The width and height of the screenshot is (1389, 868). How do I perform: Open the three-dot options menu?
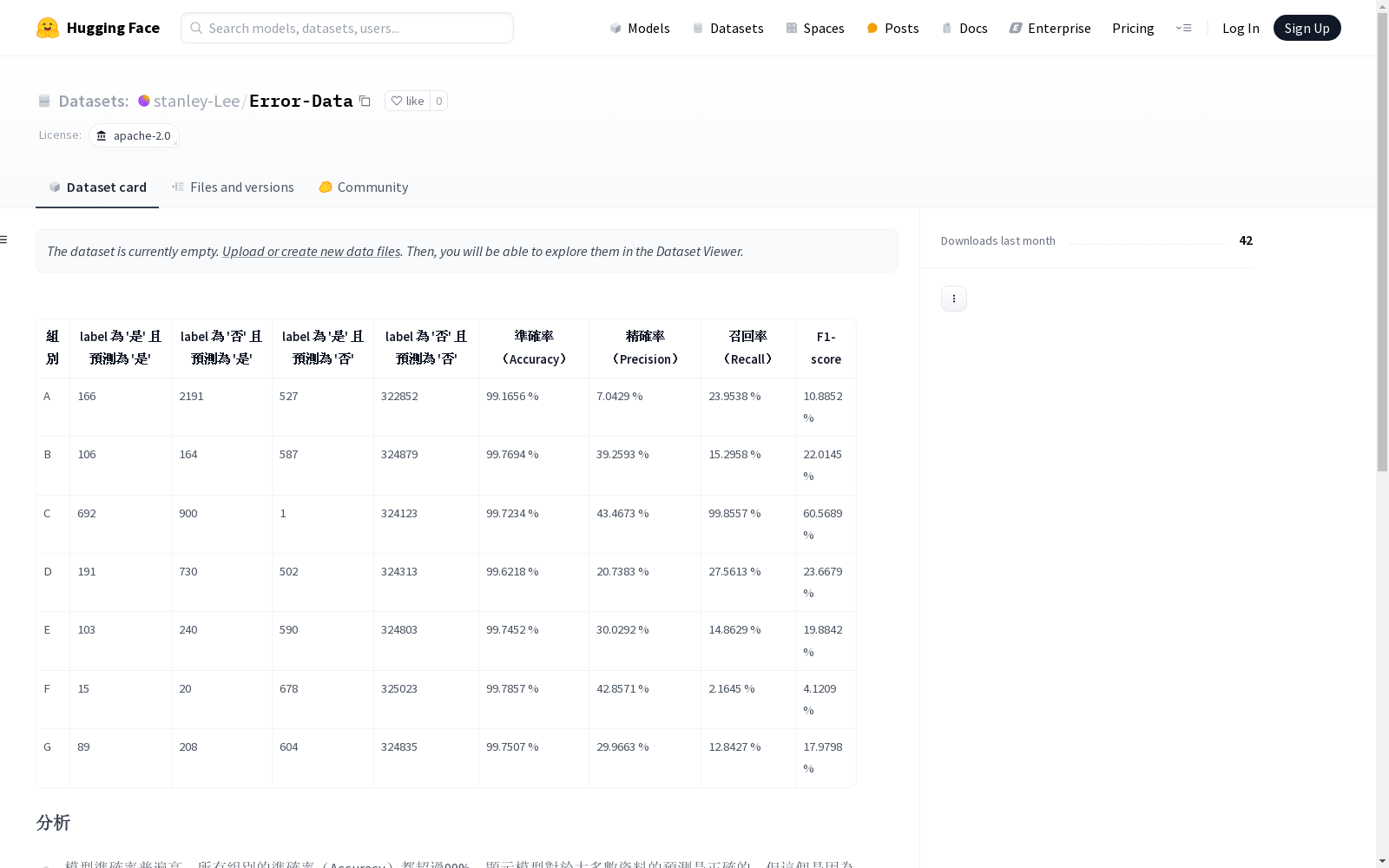[954, 299]
